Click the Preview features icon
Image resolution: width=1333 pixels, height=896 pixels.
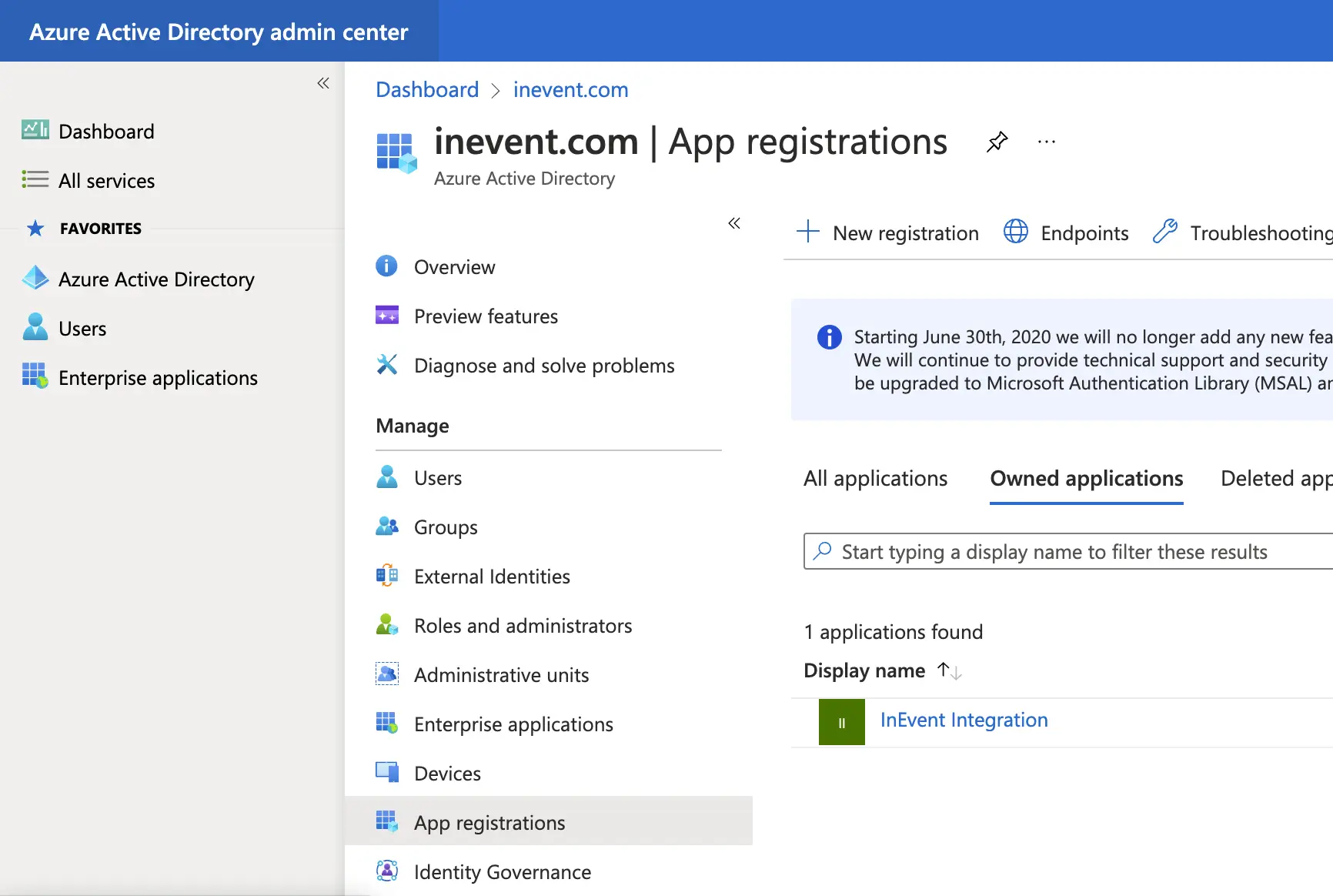coord(386,316)
